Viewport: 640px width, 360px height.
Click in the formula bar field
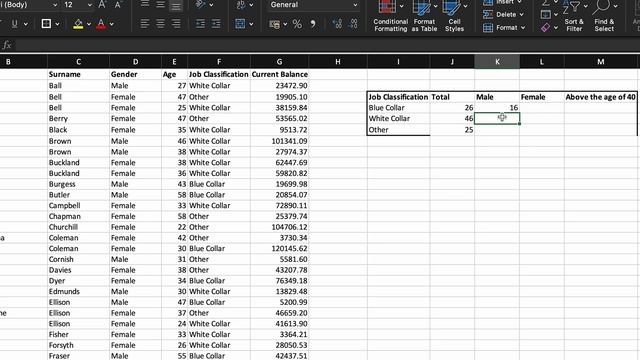pyautogui.click(x=327, y=45)
